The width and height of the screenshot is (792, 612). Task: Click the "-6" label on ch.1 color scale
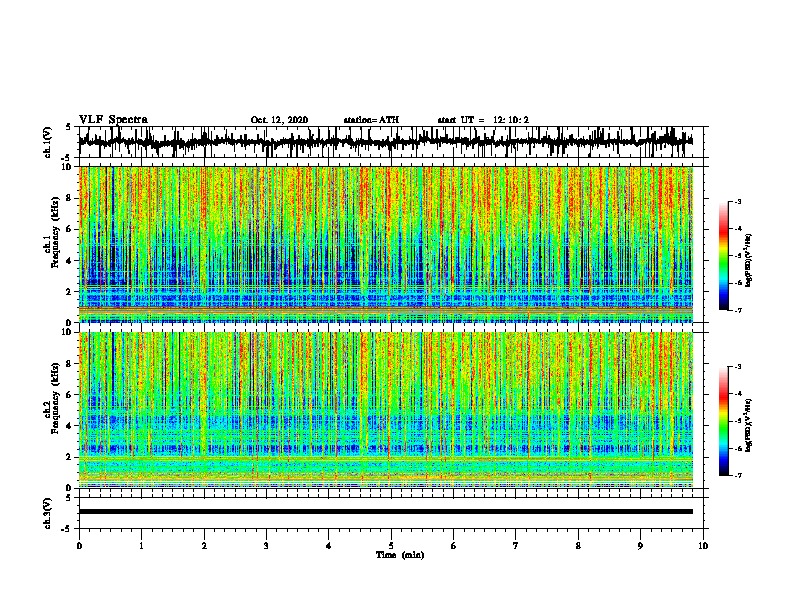pos(737,283)
